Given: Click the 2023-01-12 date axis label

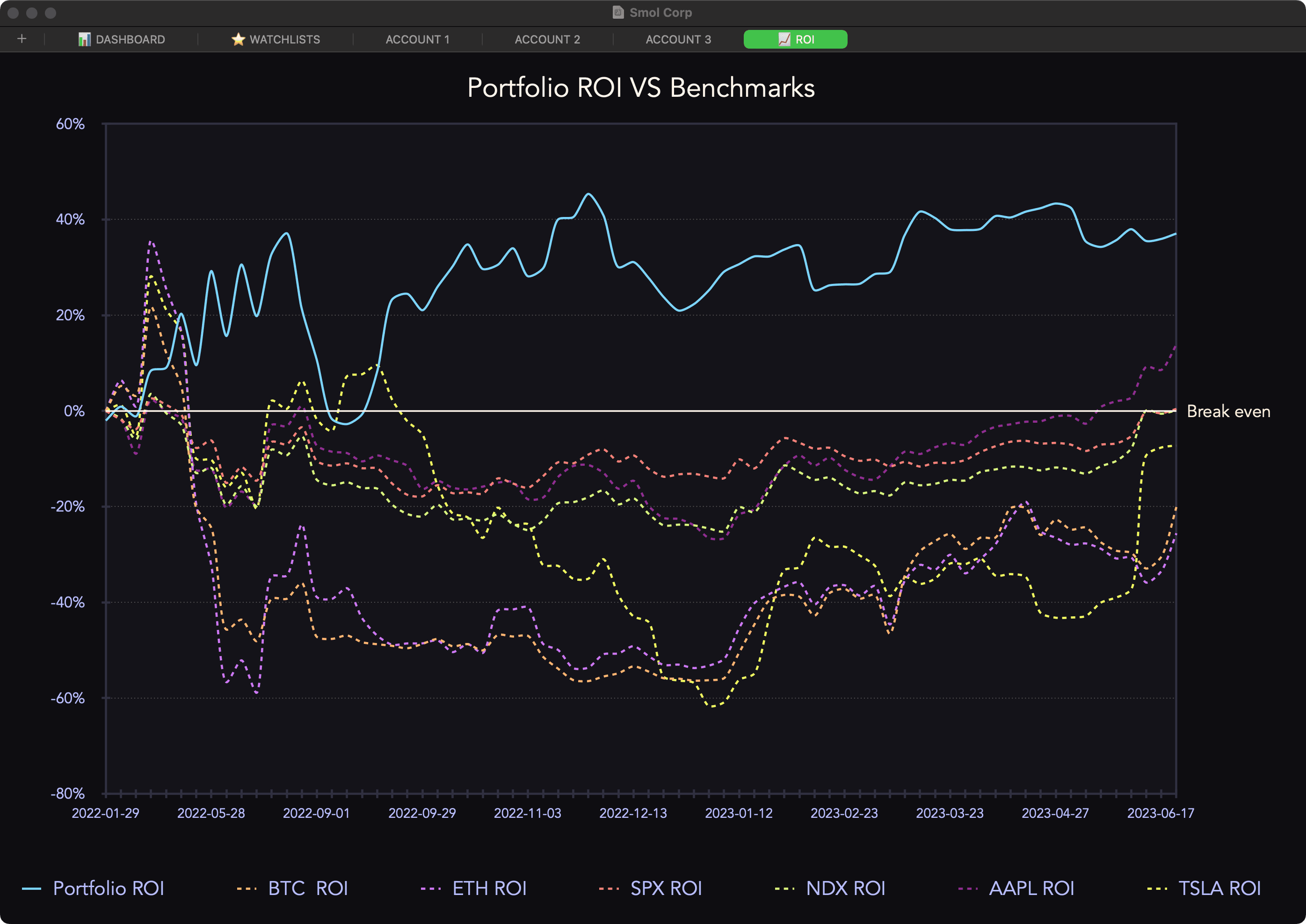Looking at the screenshot, I should coord(739,813).
